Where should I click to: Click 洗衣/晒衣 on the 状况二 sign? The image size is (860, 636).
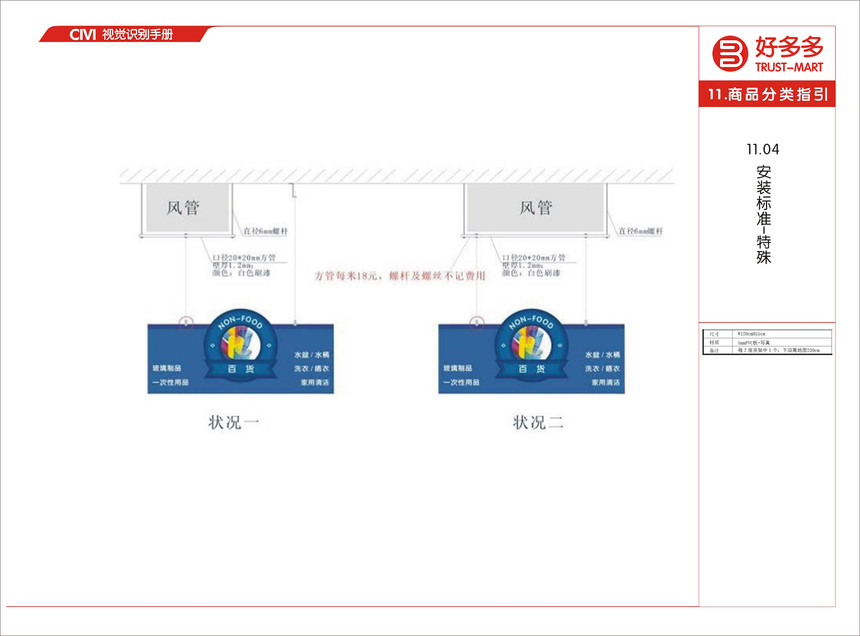pos(602,368)
